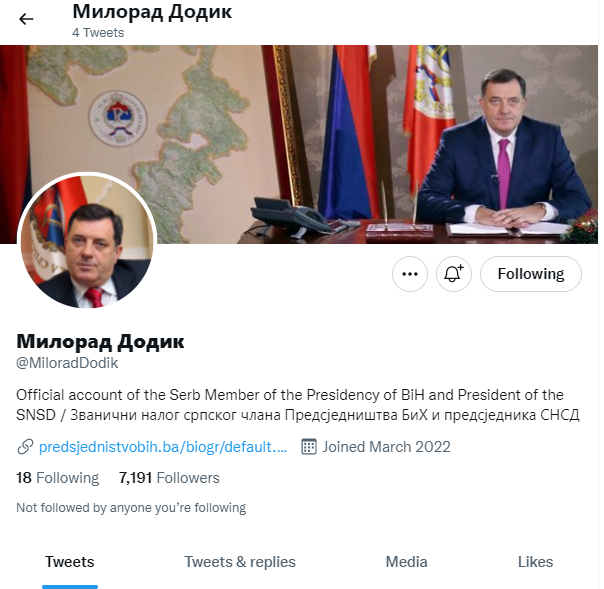Switch to the Tweets tab

pyautogui.click(x=70, y=562)
